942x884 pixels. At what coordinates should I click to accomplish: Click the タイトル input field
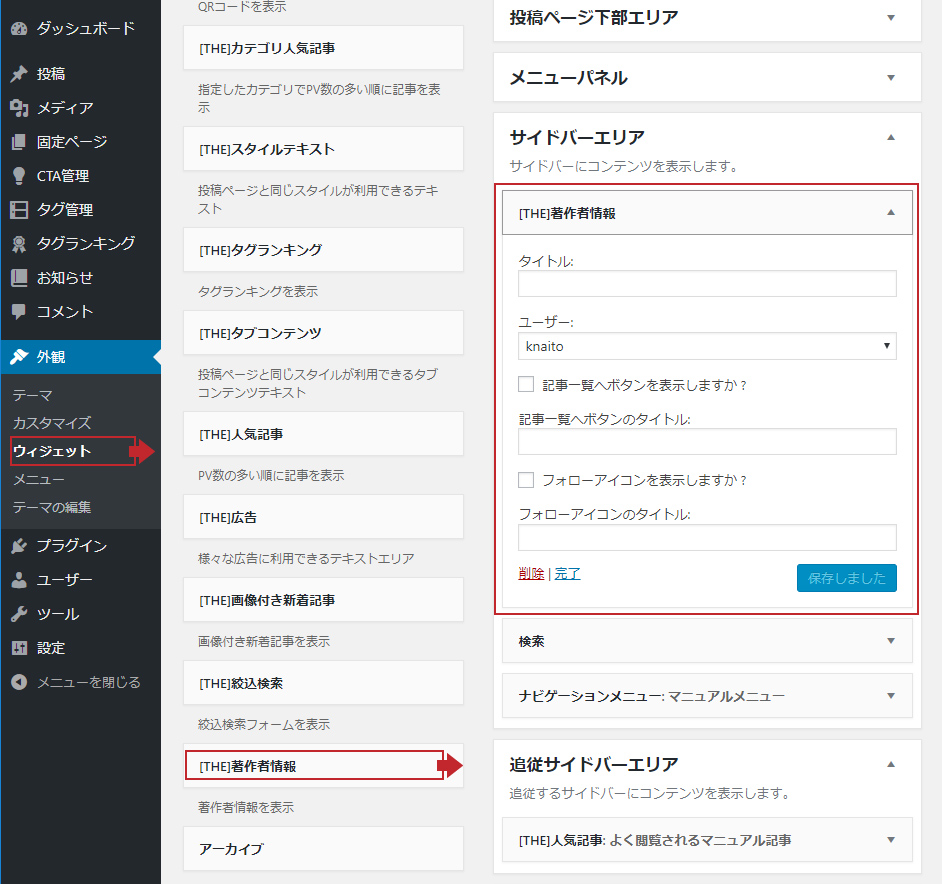coord(707,284)
